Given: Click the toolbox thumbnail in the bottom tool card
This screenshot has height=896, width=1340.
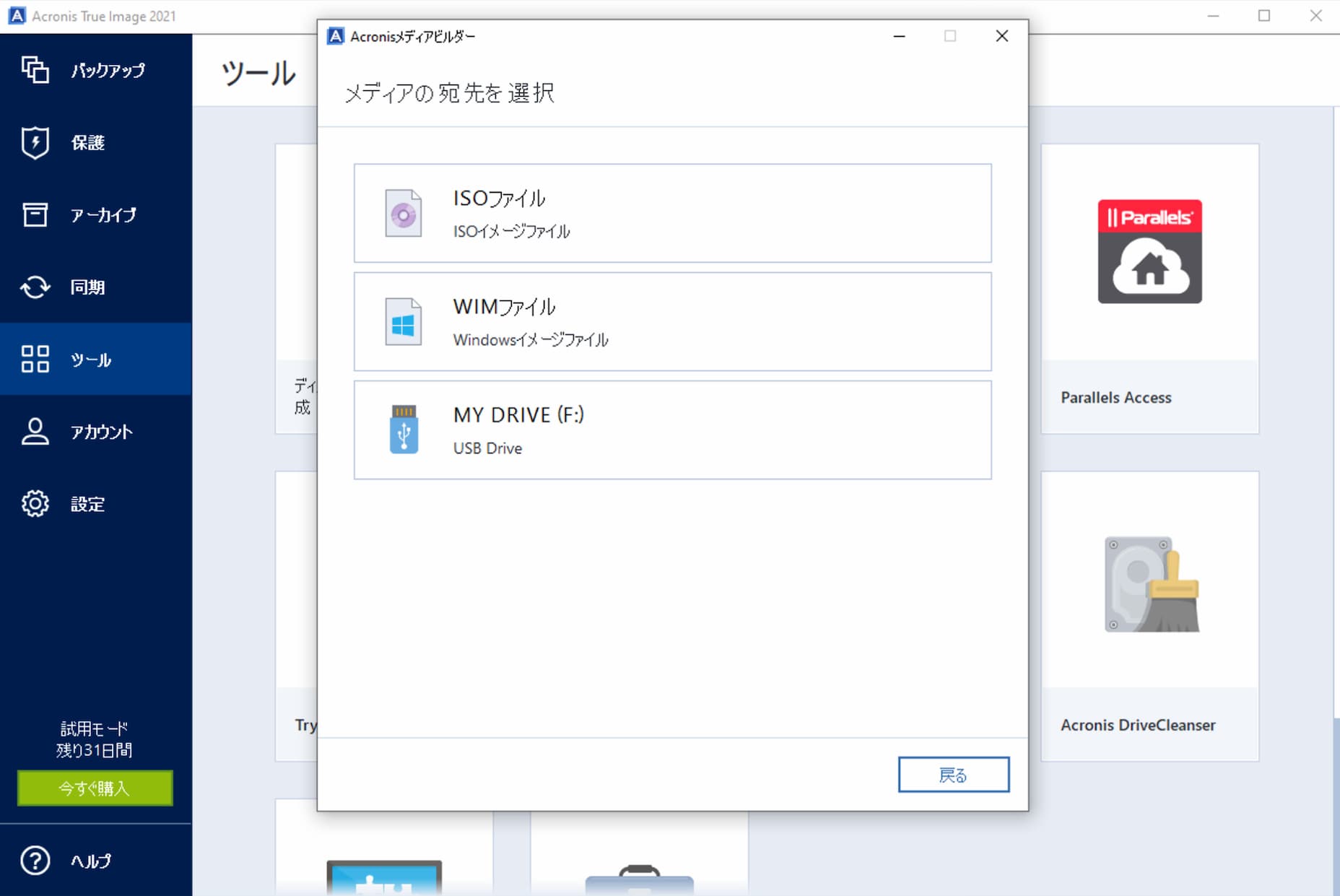Looking at the screenshot, I should coord(639,880).
